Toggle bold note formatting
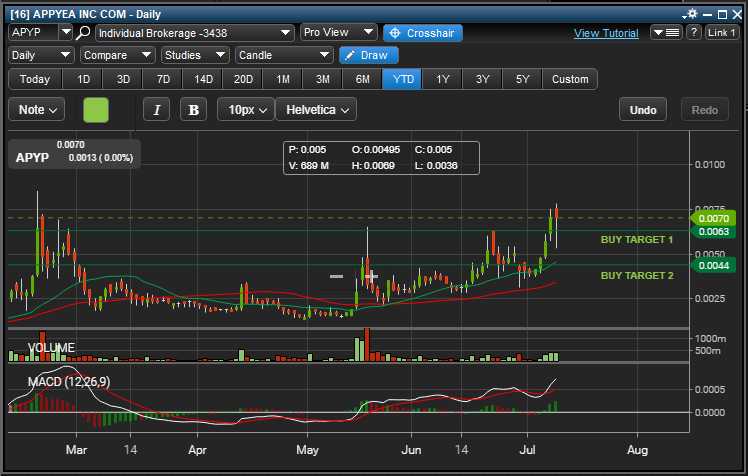Screen dimensions: 748x476 [x=193, y=110]
